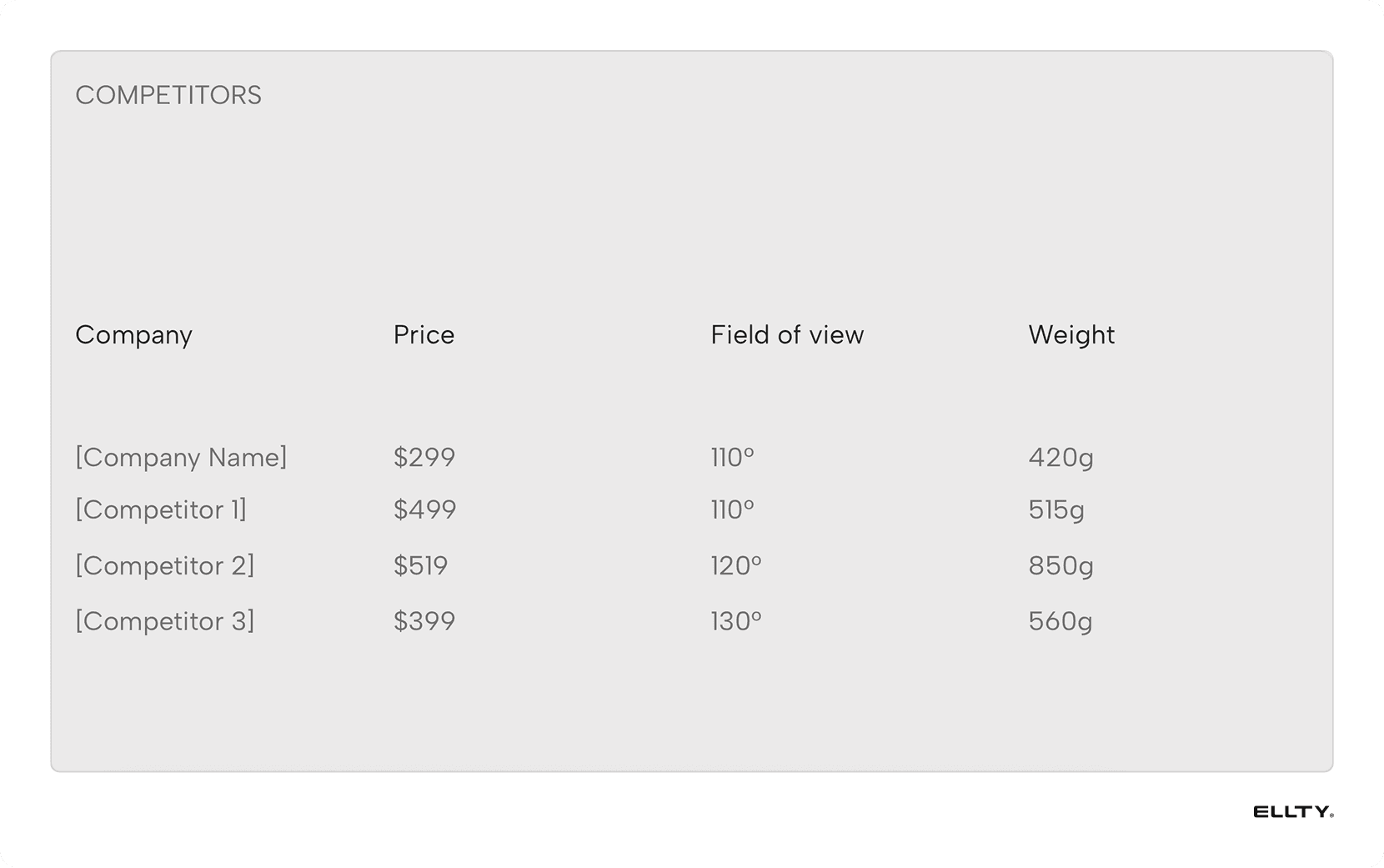Image resolution: width=1384 pixels, height=868 pixels.
Task: Select the 850g weight cell
Action: click(x=1061, y=566)
